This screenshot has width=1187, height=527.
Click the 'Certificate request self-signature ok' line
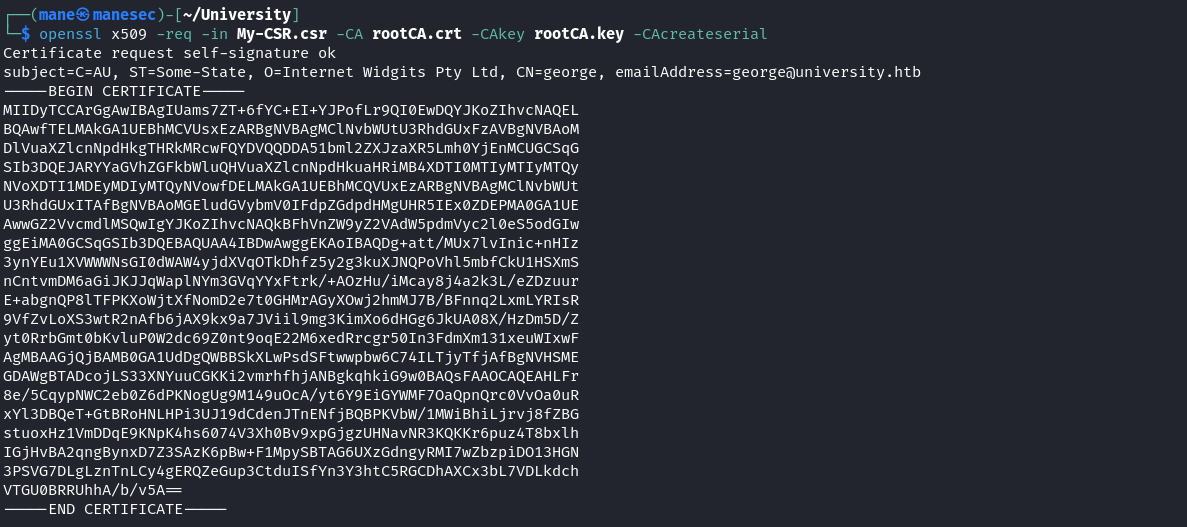169,54
